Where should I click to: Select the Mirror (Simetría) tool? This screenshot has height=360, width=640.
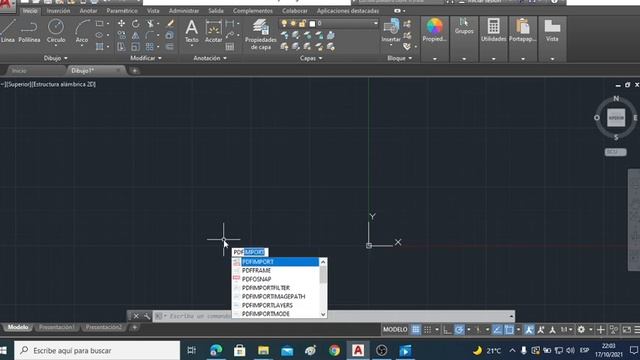136,35
